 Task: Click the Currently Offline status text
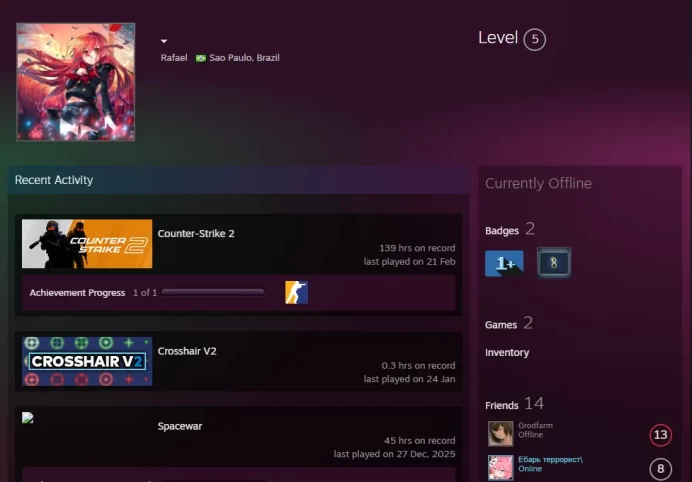point(538,183)
